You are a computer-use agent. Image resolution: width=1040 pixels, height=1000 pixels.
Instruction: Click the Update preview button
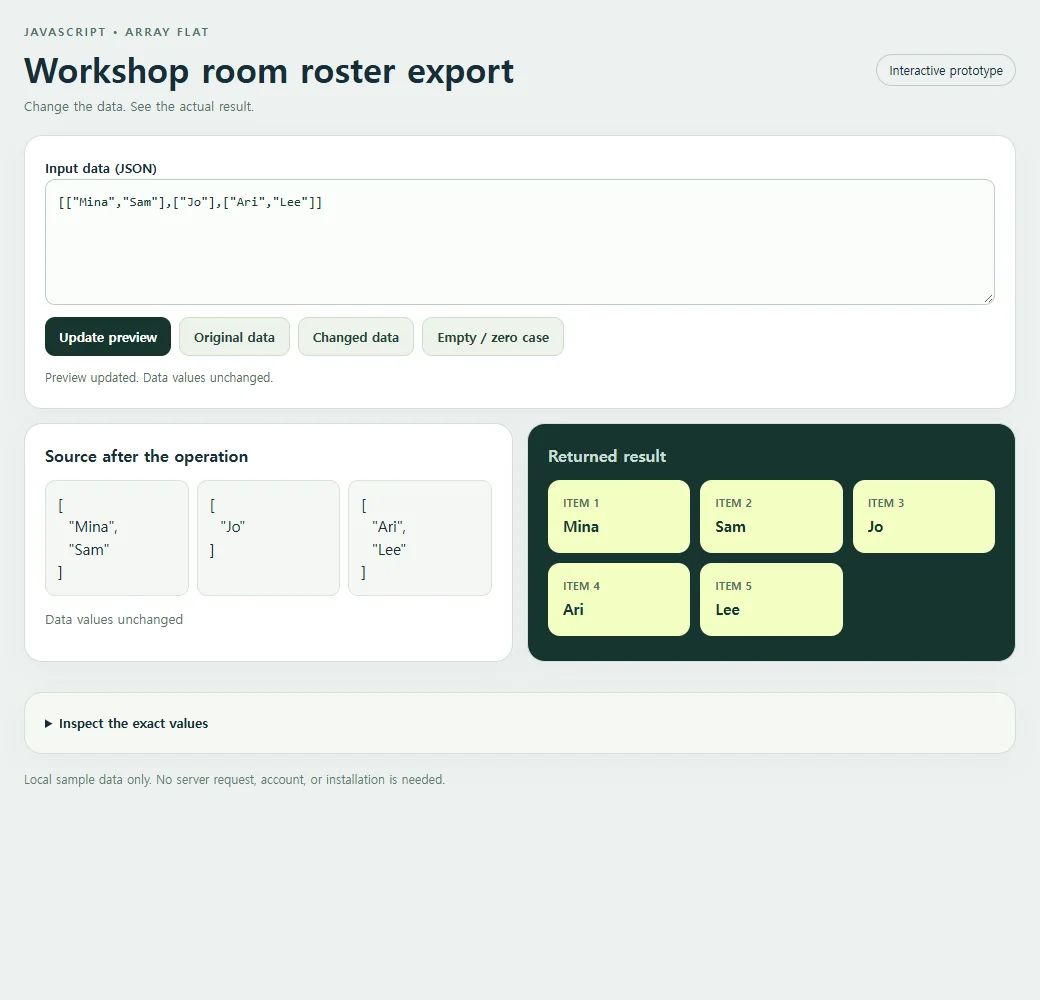(x=108, y=337)
